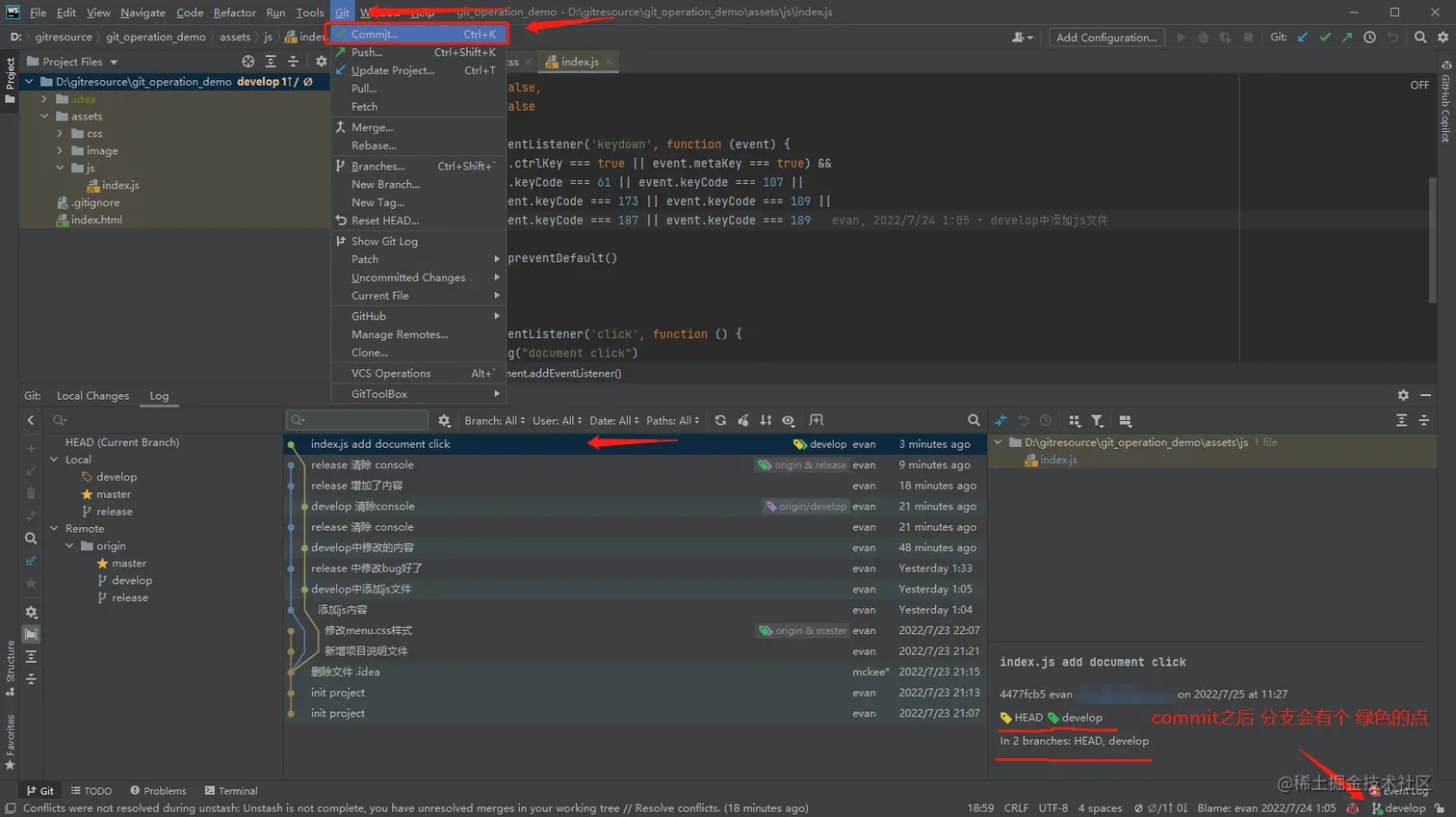Viewport: 1456px width, 817px height.
Task: Toggle expand all in git log panel
Action: coord(1401,421)
